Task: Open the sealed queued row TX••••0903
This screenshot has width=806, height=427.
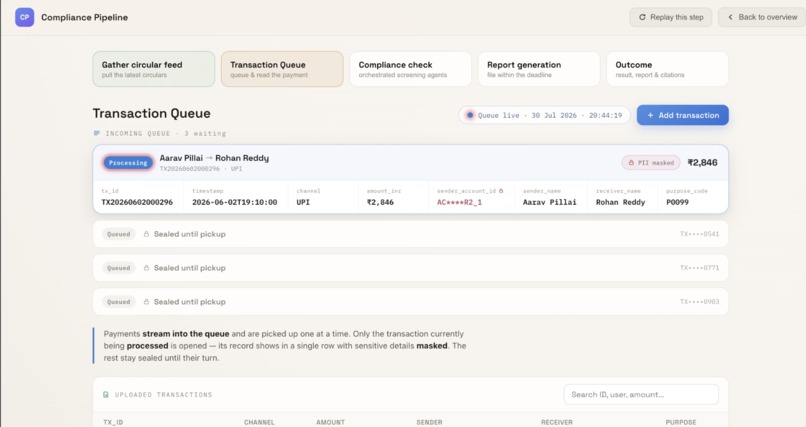Action: tap(411, 302)
